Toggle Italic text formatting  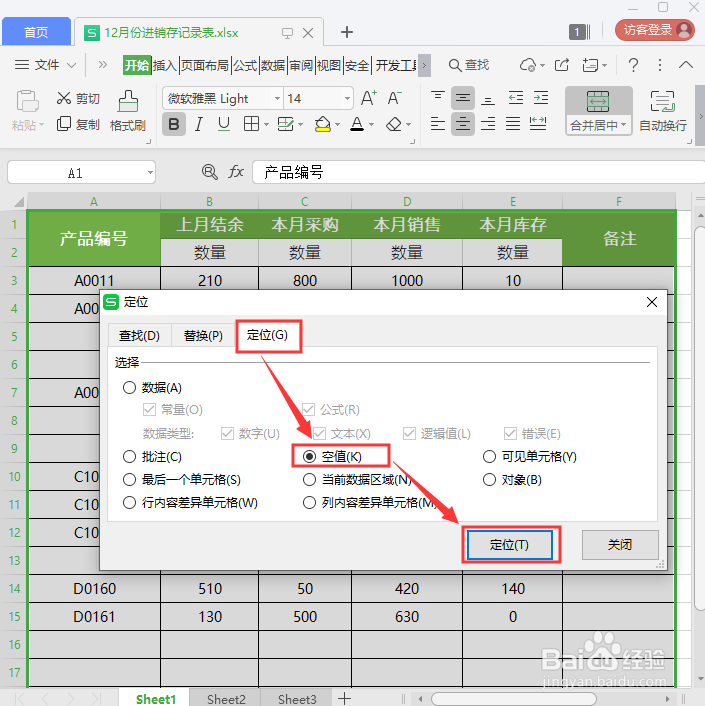(x=199, y=124)
